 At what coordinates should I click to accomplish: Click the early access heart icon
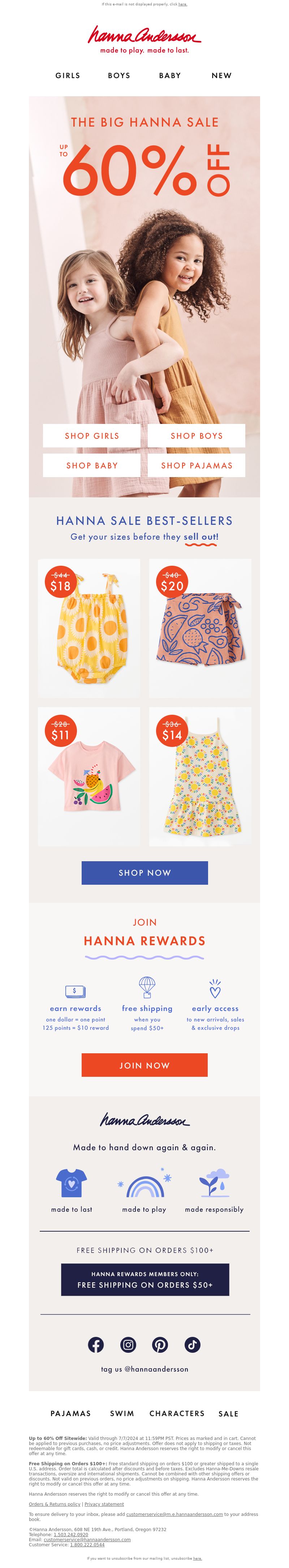tap(215, 989)
